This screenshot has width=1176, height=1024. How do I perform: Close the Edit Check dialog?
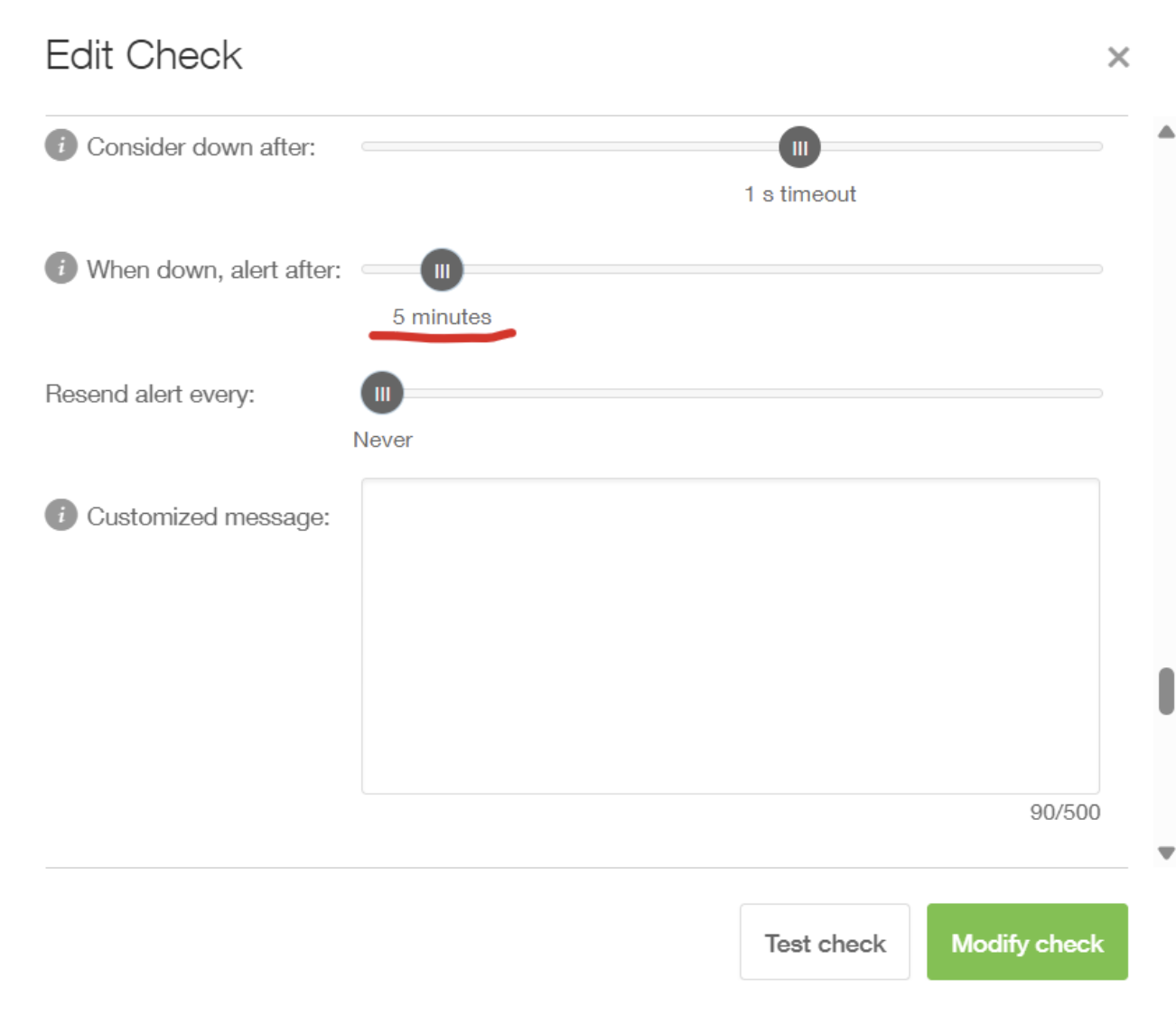[x=1118, y=57]
